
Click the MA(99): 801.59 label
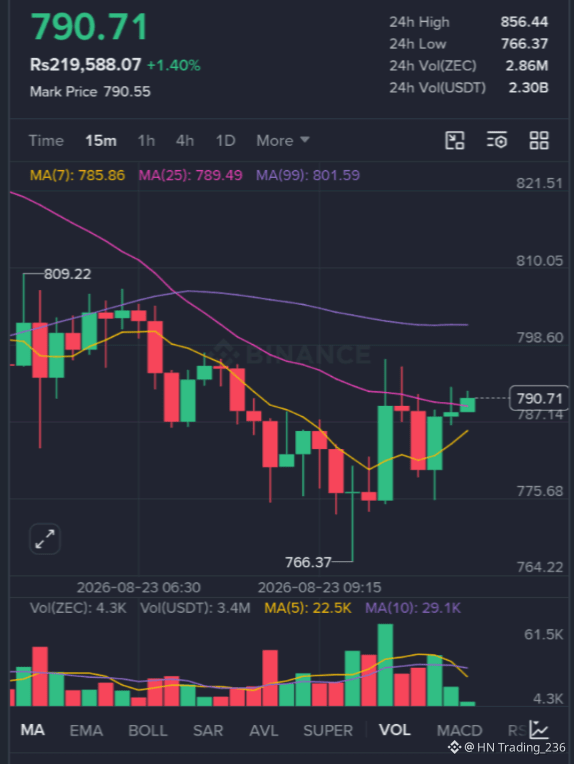[308, 175]
